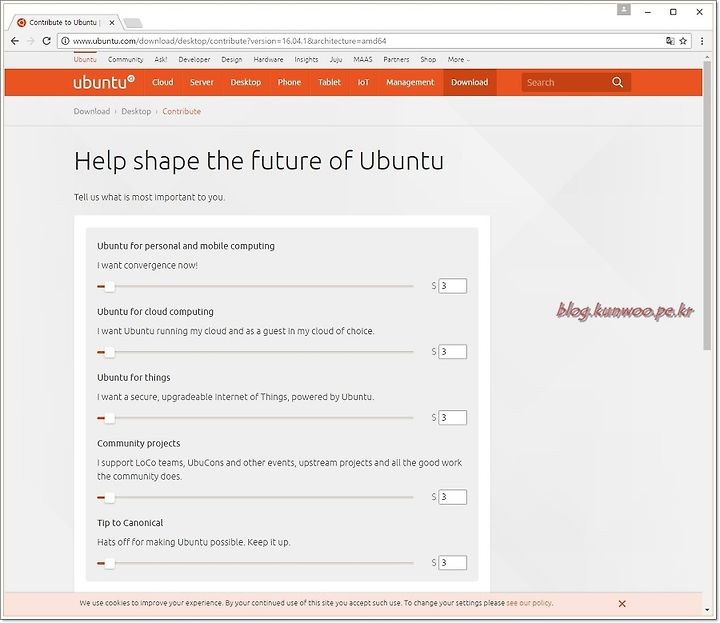
Task: Close the Contribute to Ubuntu tab
Action: point(112,22)
